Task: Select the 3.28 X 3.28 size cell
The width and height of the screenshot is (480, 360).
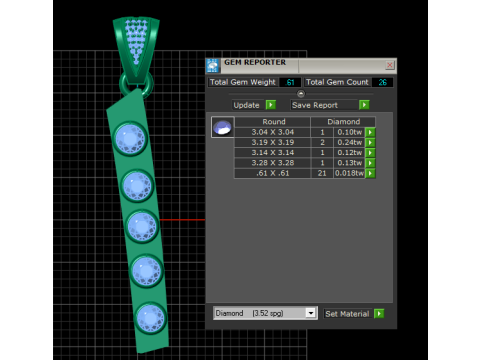Action: point(273,163)
